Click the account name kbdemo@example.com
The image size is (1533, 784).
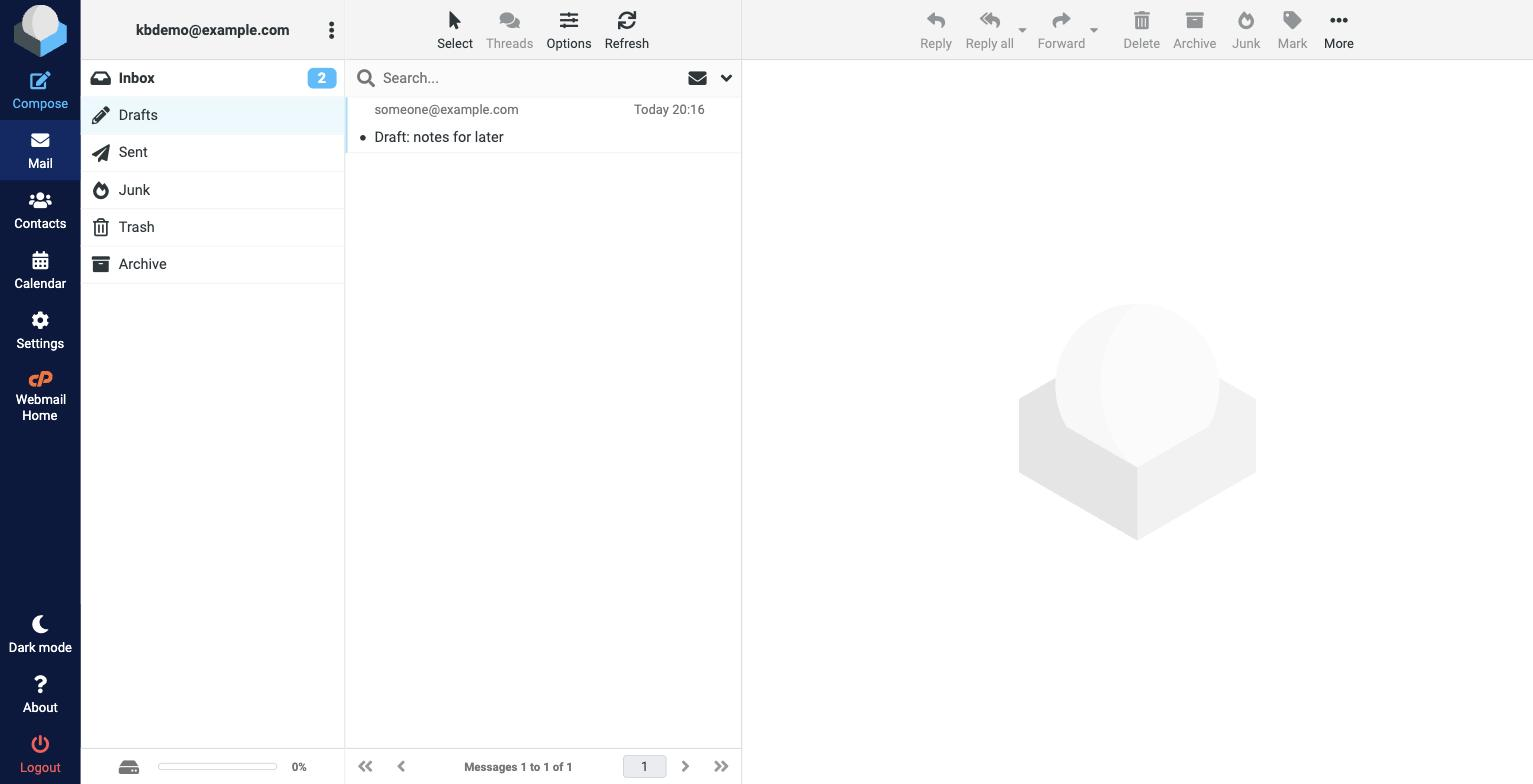[213, 30]
